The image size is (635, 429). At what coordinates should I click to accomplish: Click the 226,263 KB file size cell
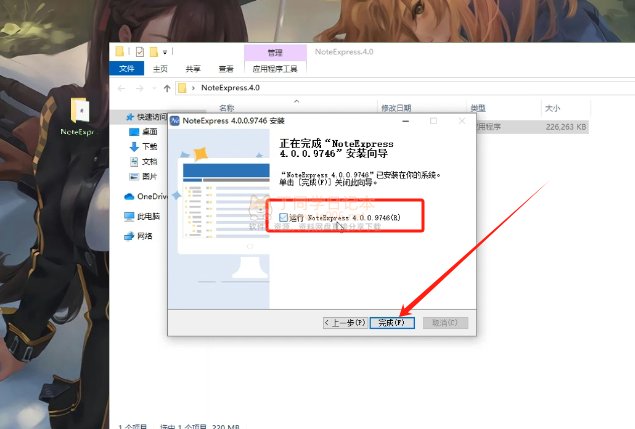point(566,127)
